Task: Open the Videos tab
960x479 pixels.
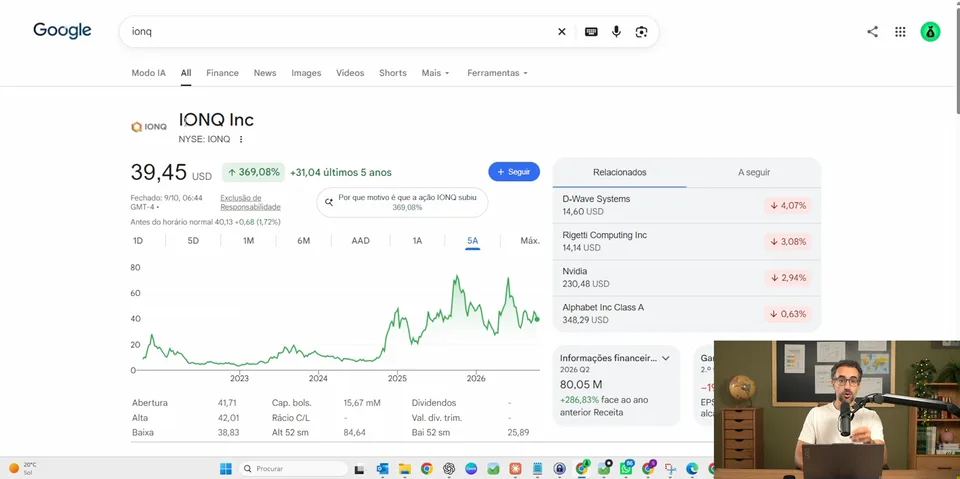Action: click(350, 73)
